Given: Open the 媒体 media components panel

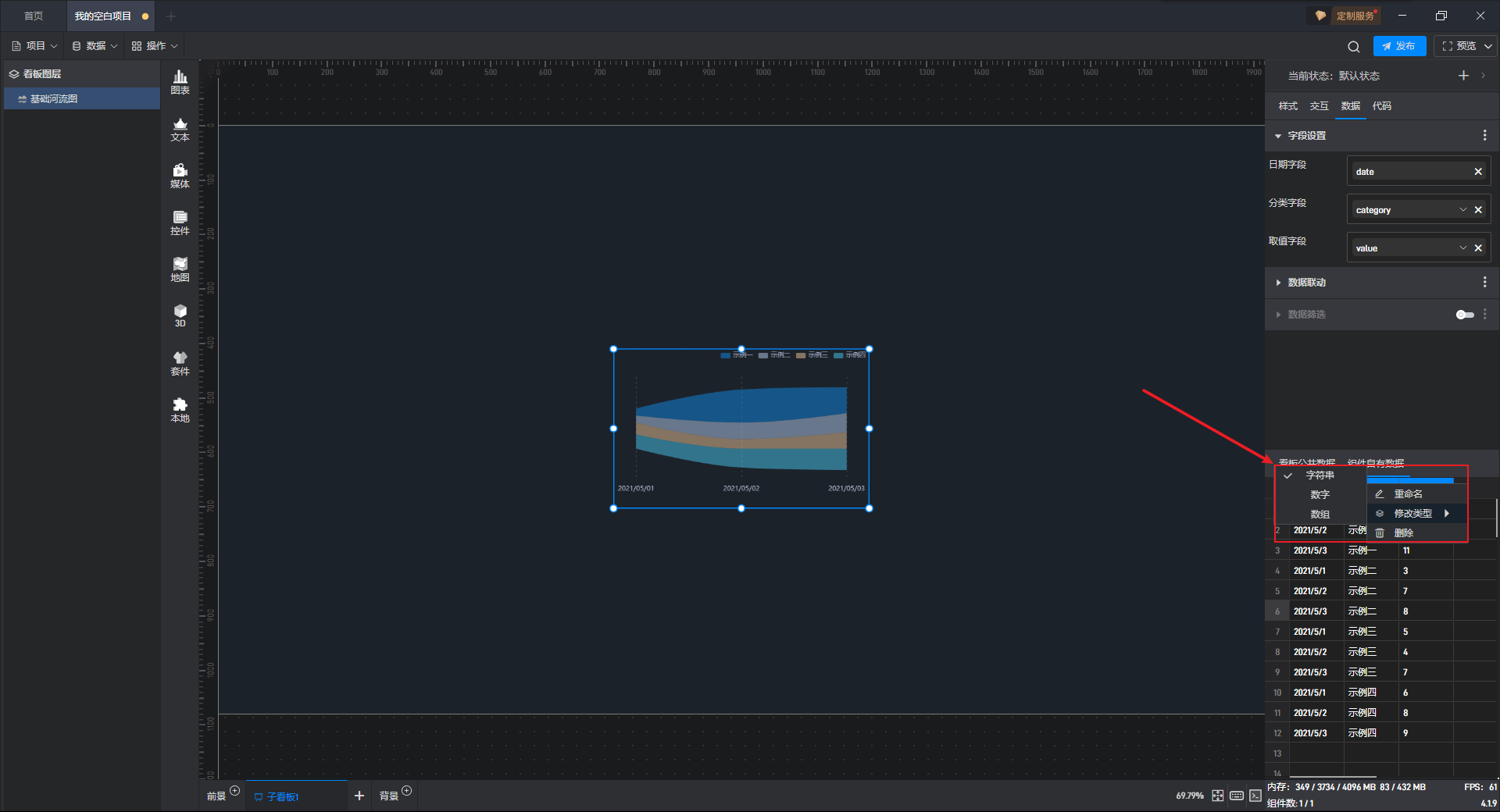Looking at the screenshot, I should (x=180, y=176).
